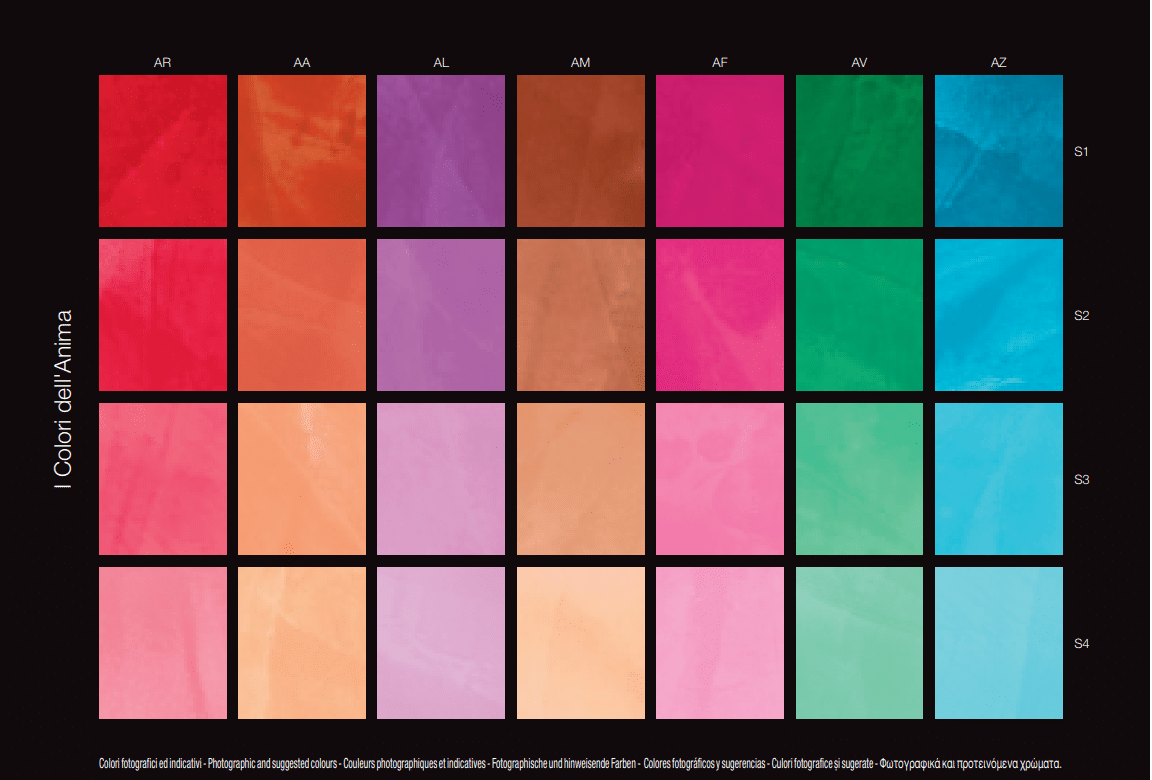Click the AM column header label
The width and height of the screenshot is (1152, 780).
(x=580, y=62)
